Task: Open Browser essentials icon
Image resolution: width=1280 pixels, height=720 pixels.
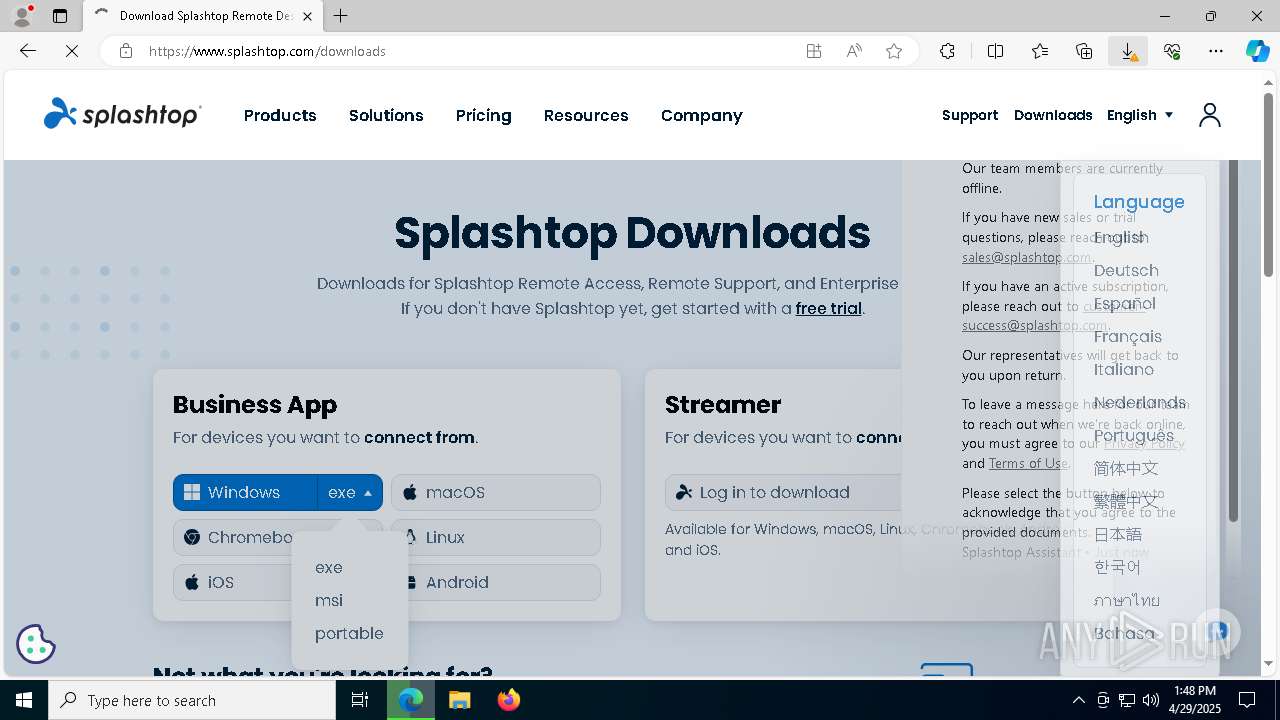Action: [x=1172, y=51]
